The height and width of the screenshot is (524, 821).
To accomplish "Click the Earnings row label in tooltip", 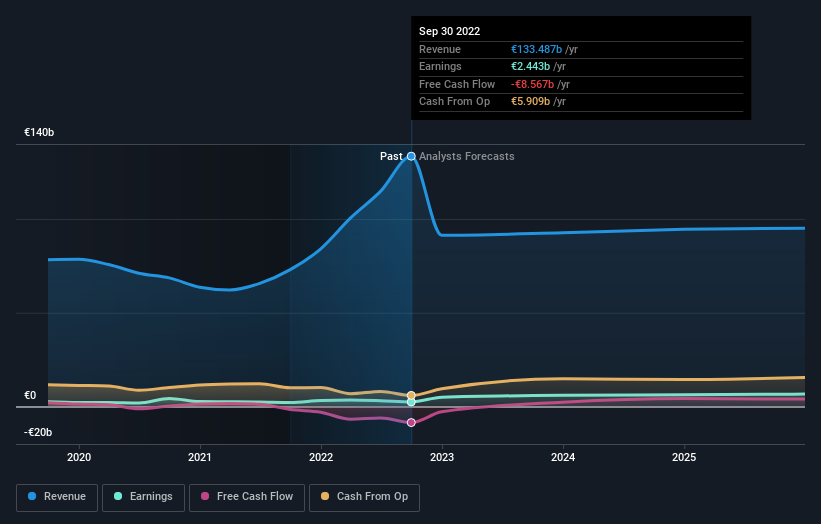I will pos(440,66).
